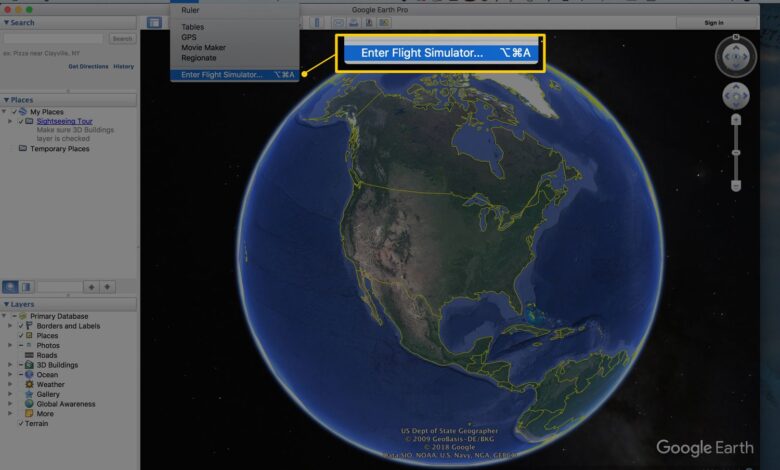Uncheck Borders and Labels layer
The width and height of the screenshot is (780, 470).
pos(21,326)
